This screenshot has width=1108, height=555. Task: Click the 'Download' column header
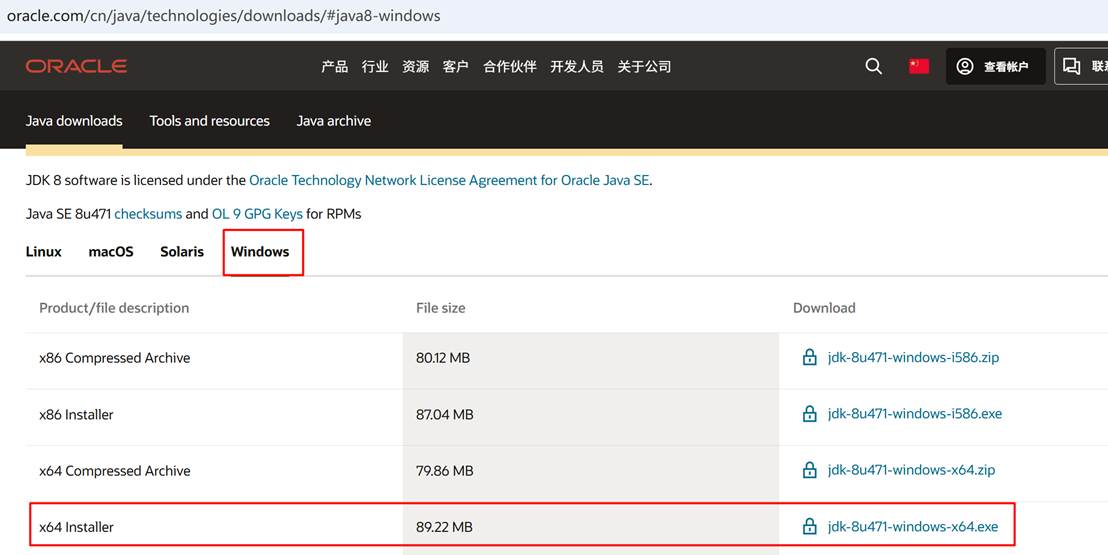(x=824, y=308)
